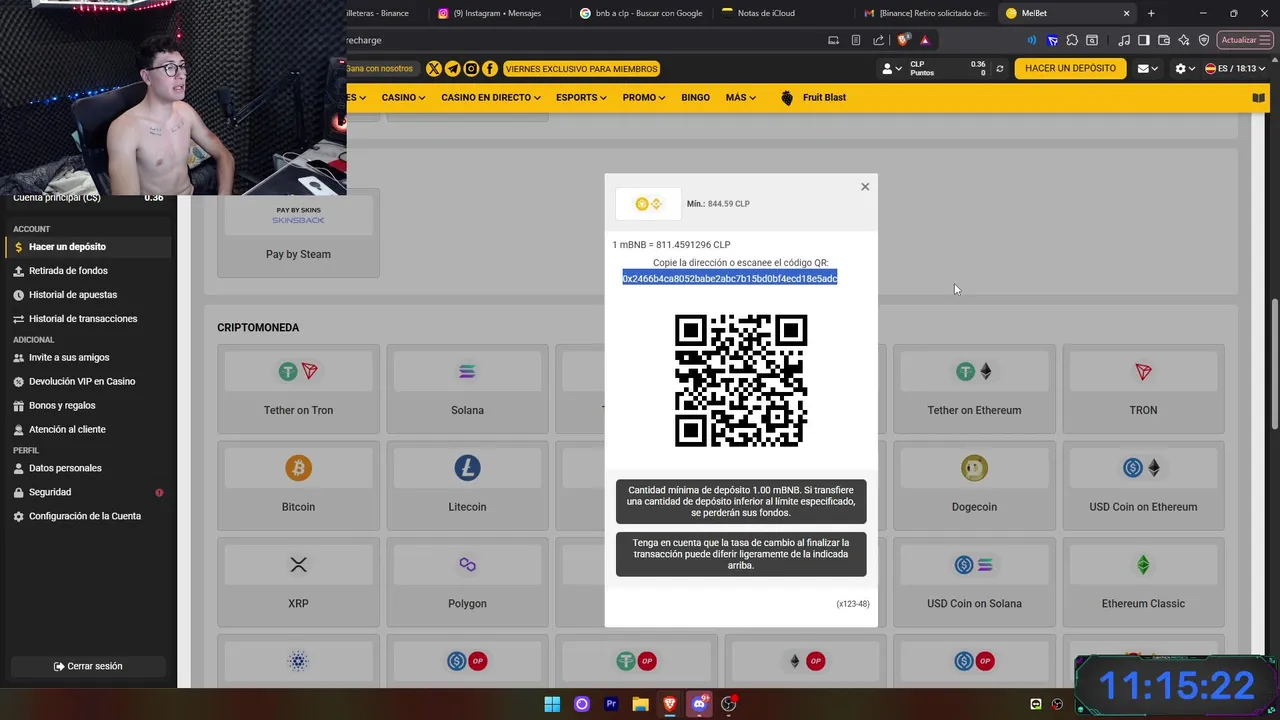Expand Casino en directo menu
The image size is (1280, 720).
coord(490,97)
